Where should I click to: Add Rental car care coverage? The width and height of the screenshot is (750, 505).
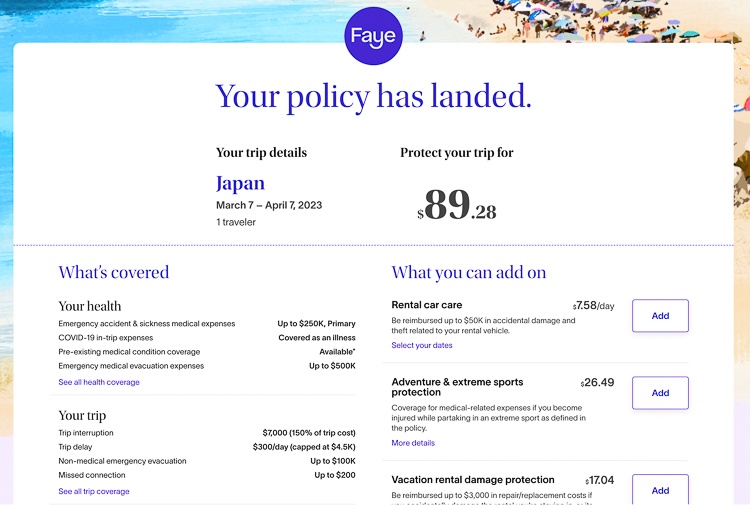point(660,316)
